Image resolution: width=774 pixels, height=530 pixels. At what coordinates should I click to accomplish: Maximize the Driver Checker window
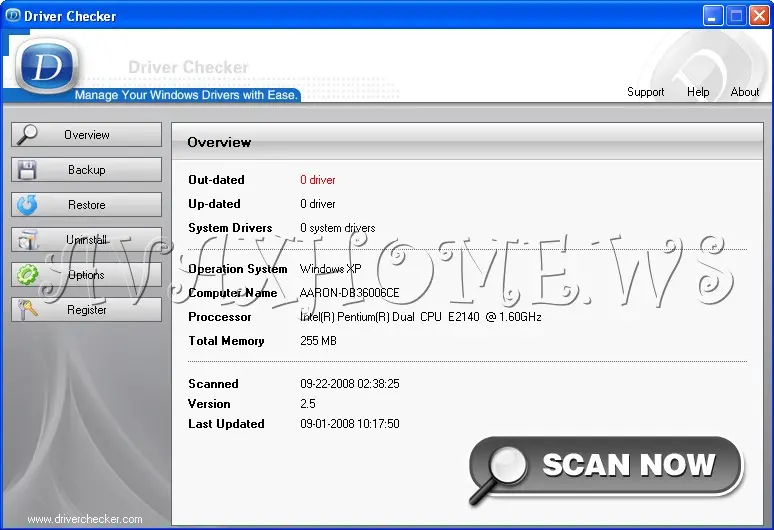[736, 16]
